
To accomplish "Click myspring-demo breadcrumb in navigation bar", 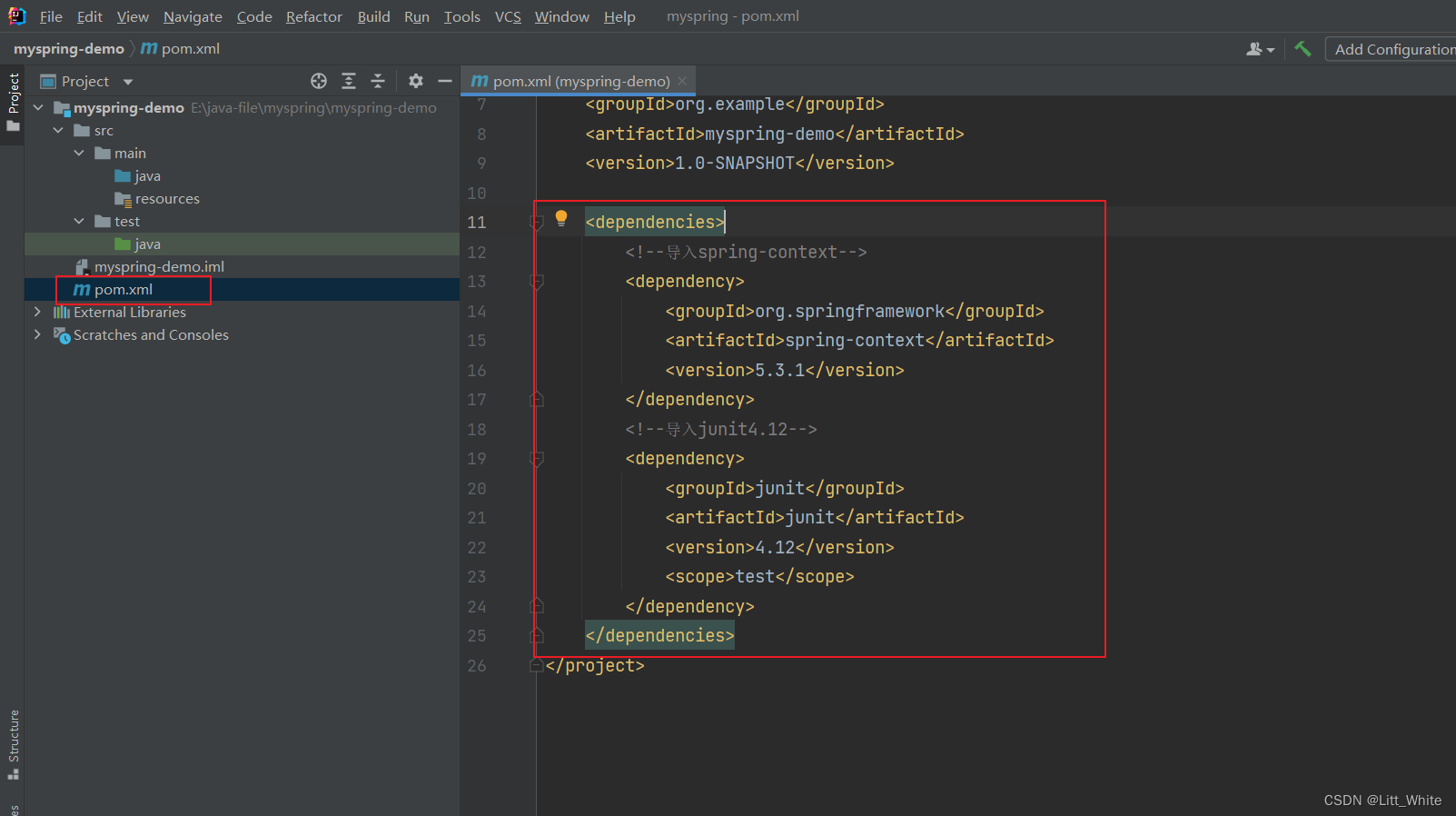I will [69, 49].
